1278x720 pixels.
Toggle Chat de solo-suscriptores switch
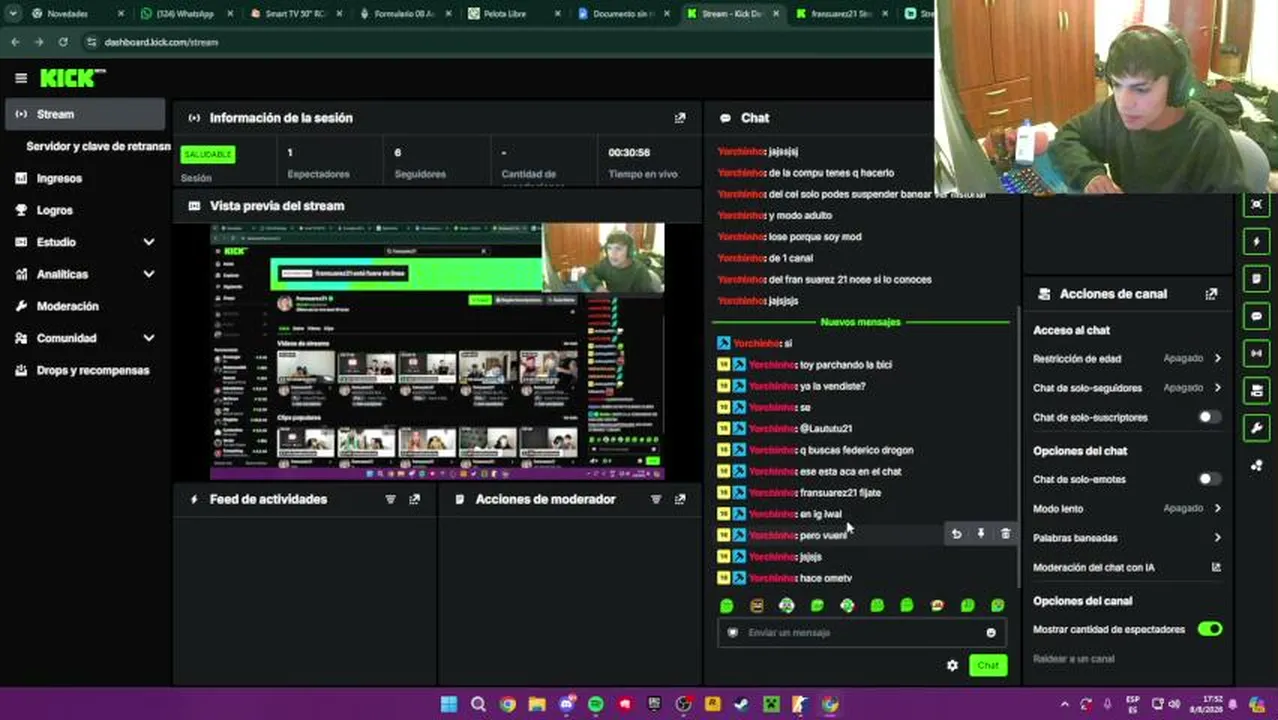pos(1209,417)
